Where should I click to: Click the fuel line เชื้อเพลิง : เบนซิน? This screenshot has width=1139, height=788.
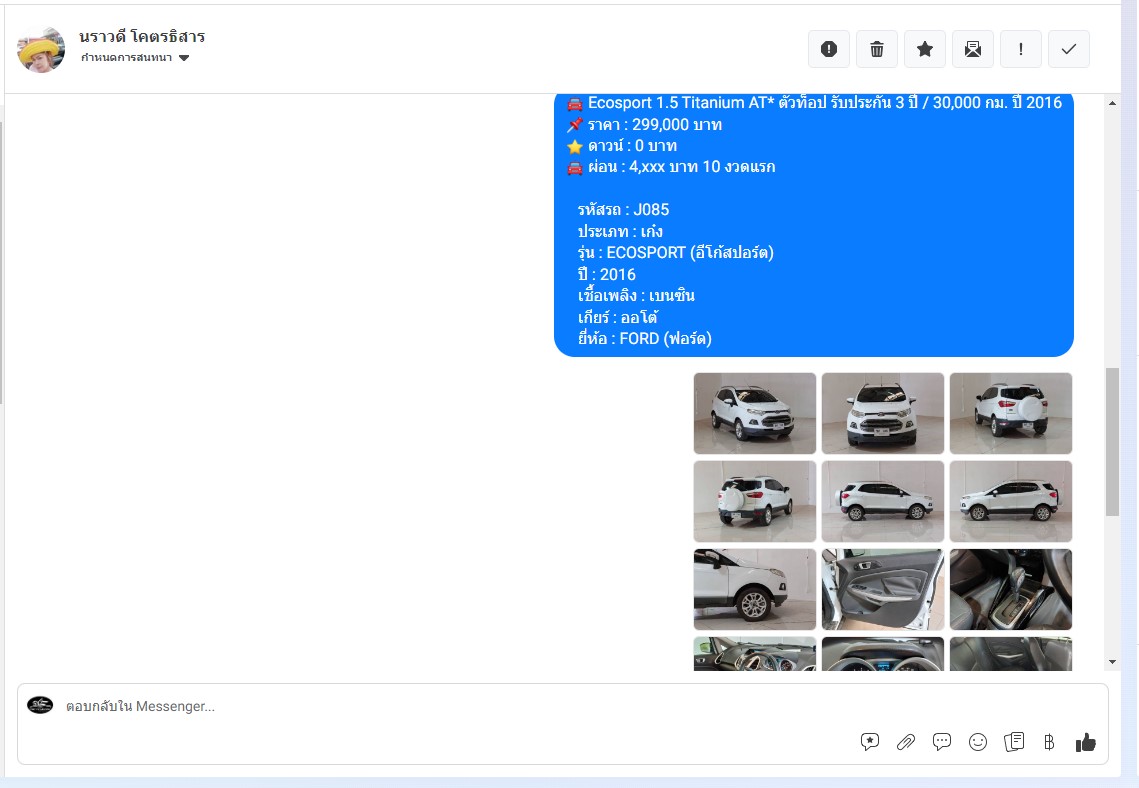coord(636,296)
